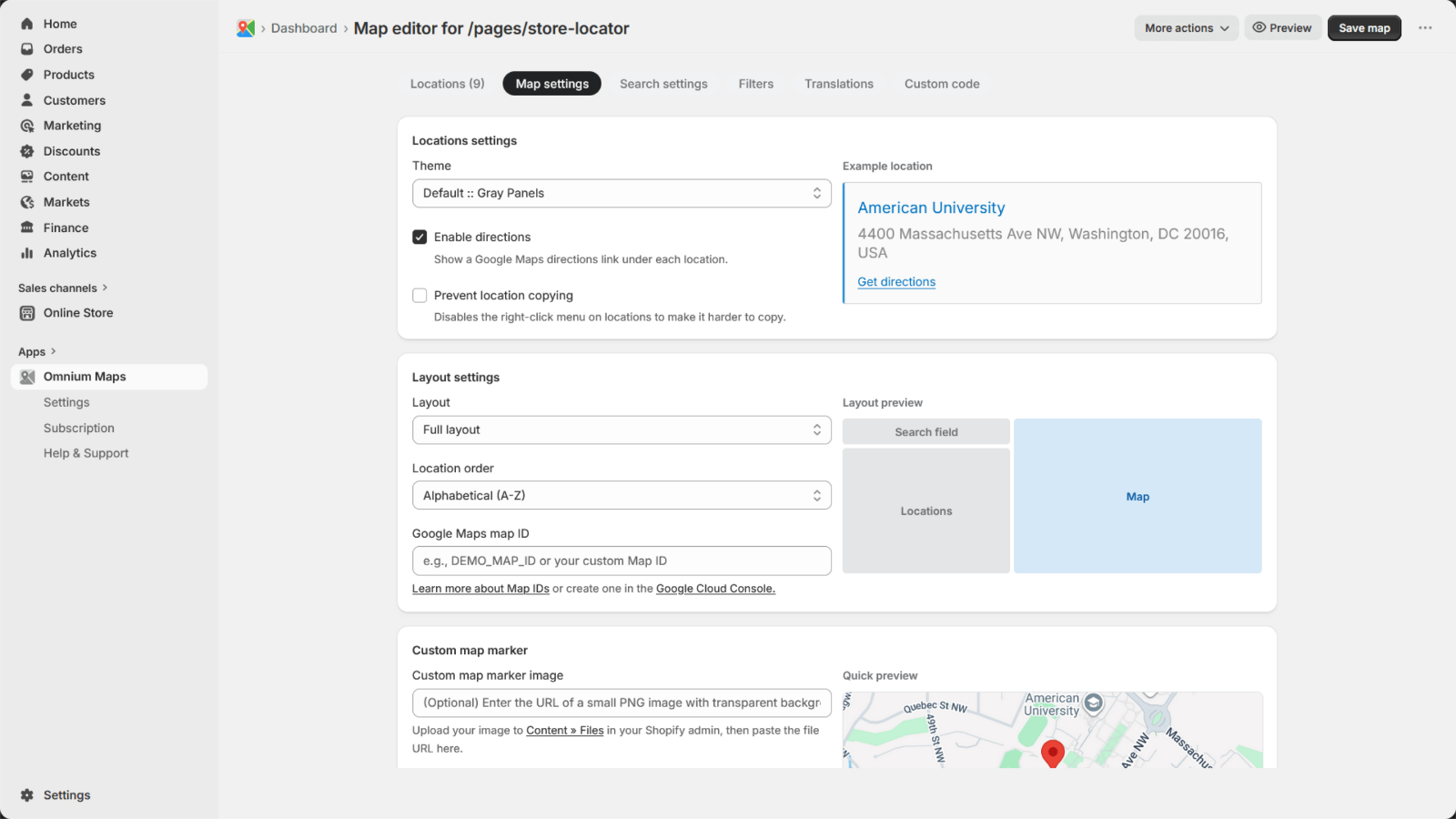Open Marketing via its sidebar icon
The height and width of the screenshot is (819, 1456).
[27, 126]
